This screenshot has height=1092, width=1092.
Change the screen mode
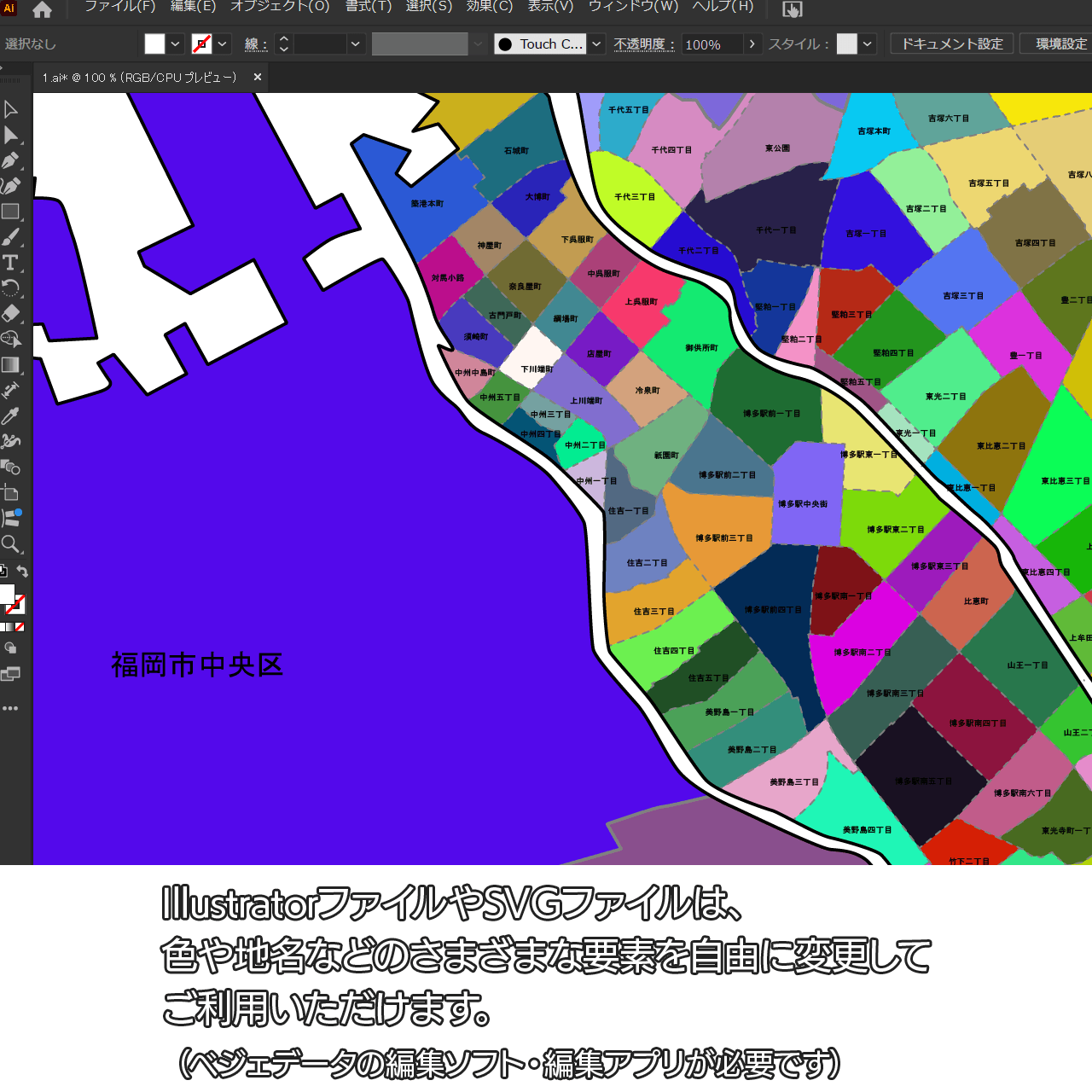click(10, 675)
